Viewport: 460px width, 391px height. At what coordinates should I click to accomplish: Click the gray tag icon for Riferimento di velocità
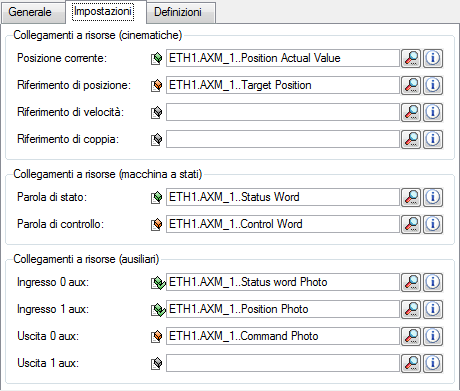(x=156, y=113)
